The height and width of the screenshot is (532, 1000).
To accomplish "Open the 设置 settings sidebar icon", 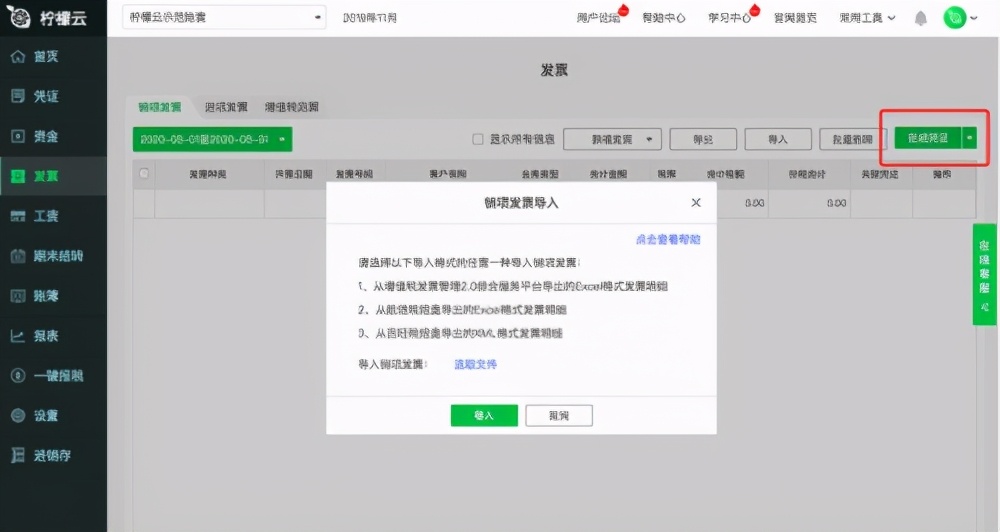I will click(x=18, y=415).
